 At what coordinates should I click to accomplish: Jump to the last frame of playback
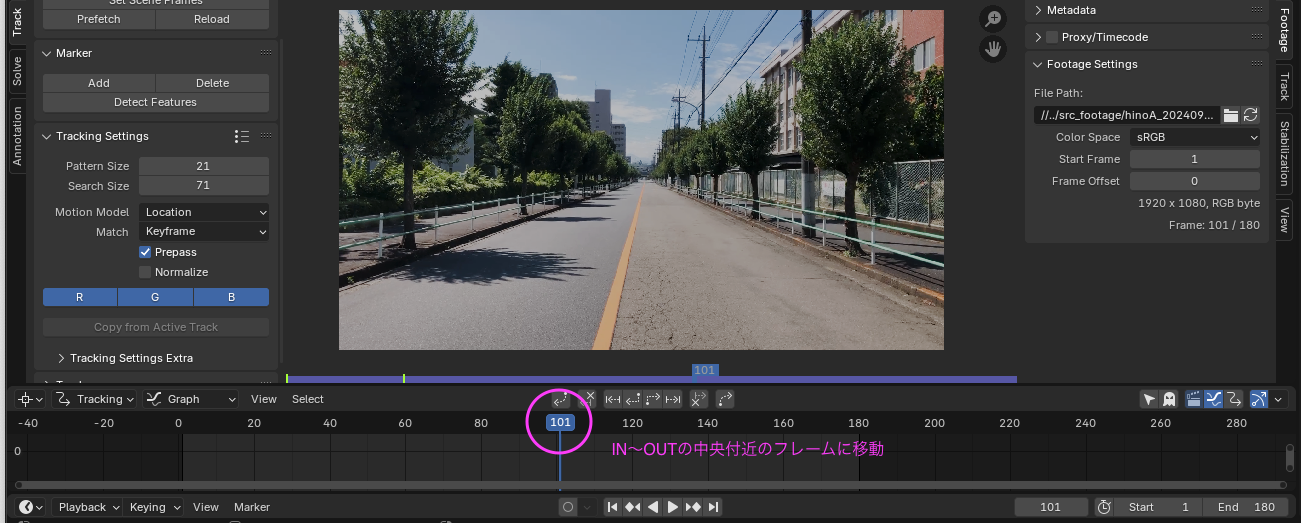(713, 507)
